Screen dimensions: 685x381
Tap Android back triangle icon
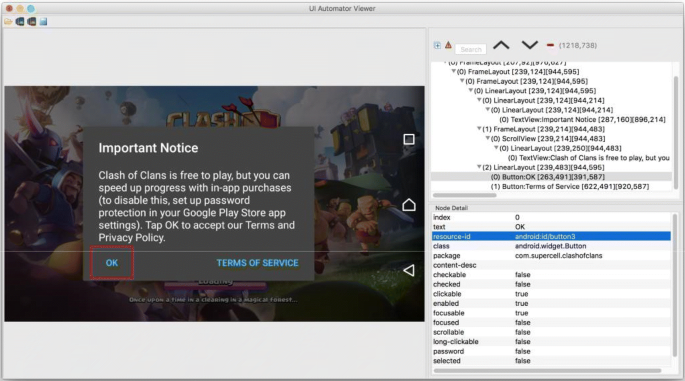(x=409, y=270)
